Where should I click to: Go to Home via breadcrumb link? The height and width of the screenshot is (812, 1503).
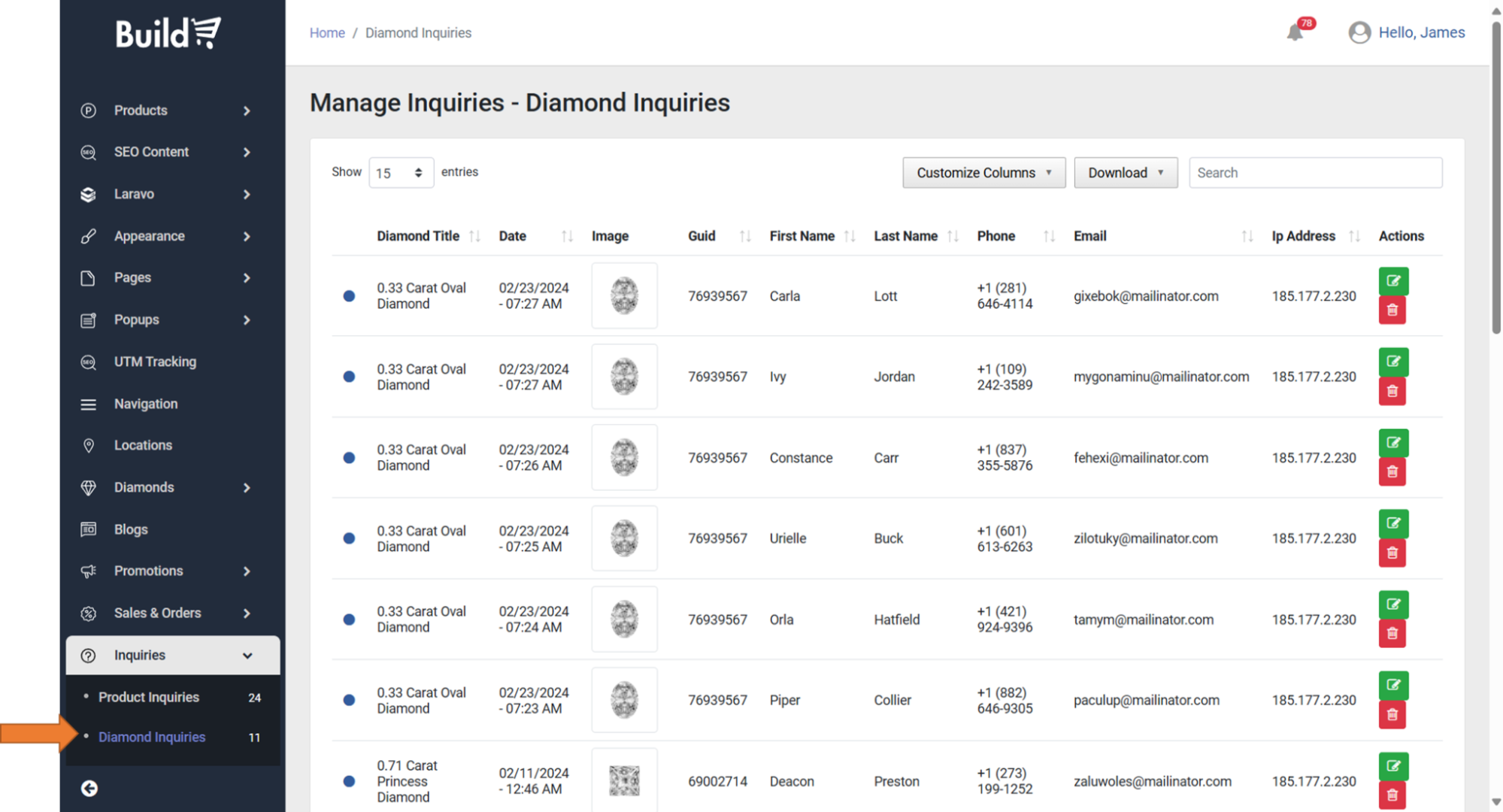click(327, 32)
